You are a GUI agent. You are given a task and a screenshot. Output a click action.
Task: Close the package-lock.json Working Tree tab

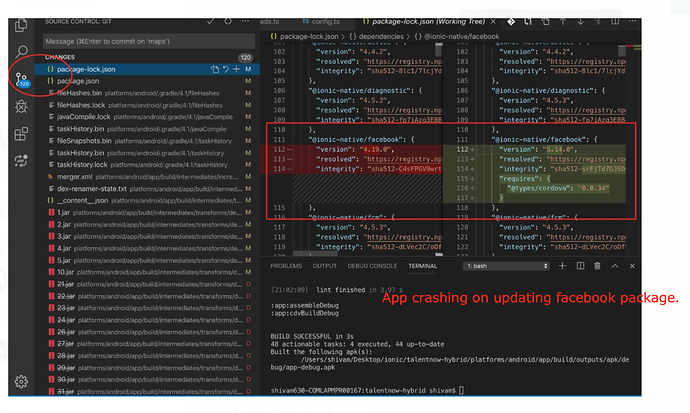click(493, 22)
